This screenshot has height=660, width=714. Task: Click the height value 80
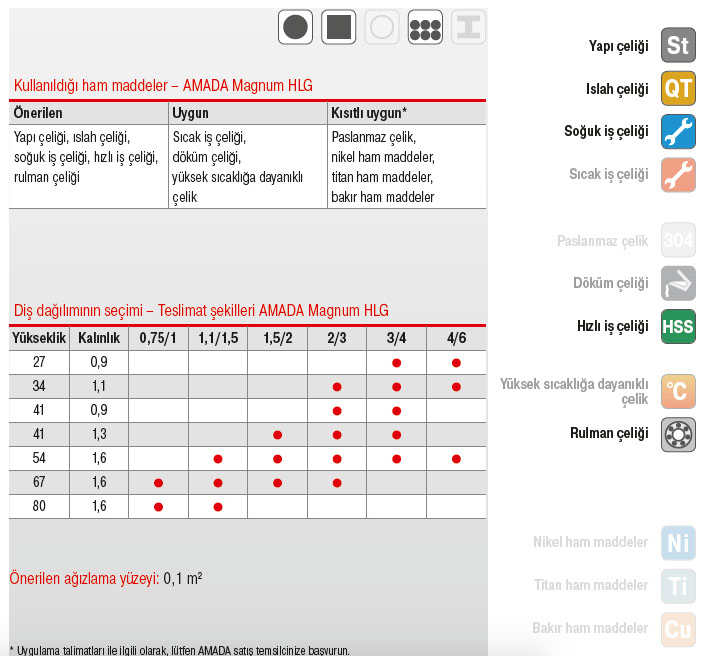(x=39, y=506)
